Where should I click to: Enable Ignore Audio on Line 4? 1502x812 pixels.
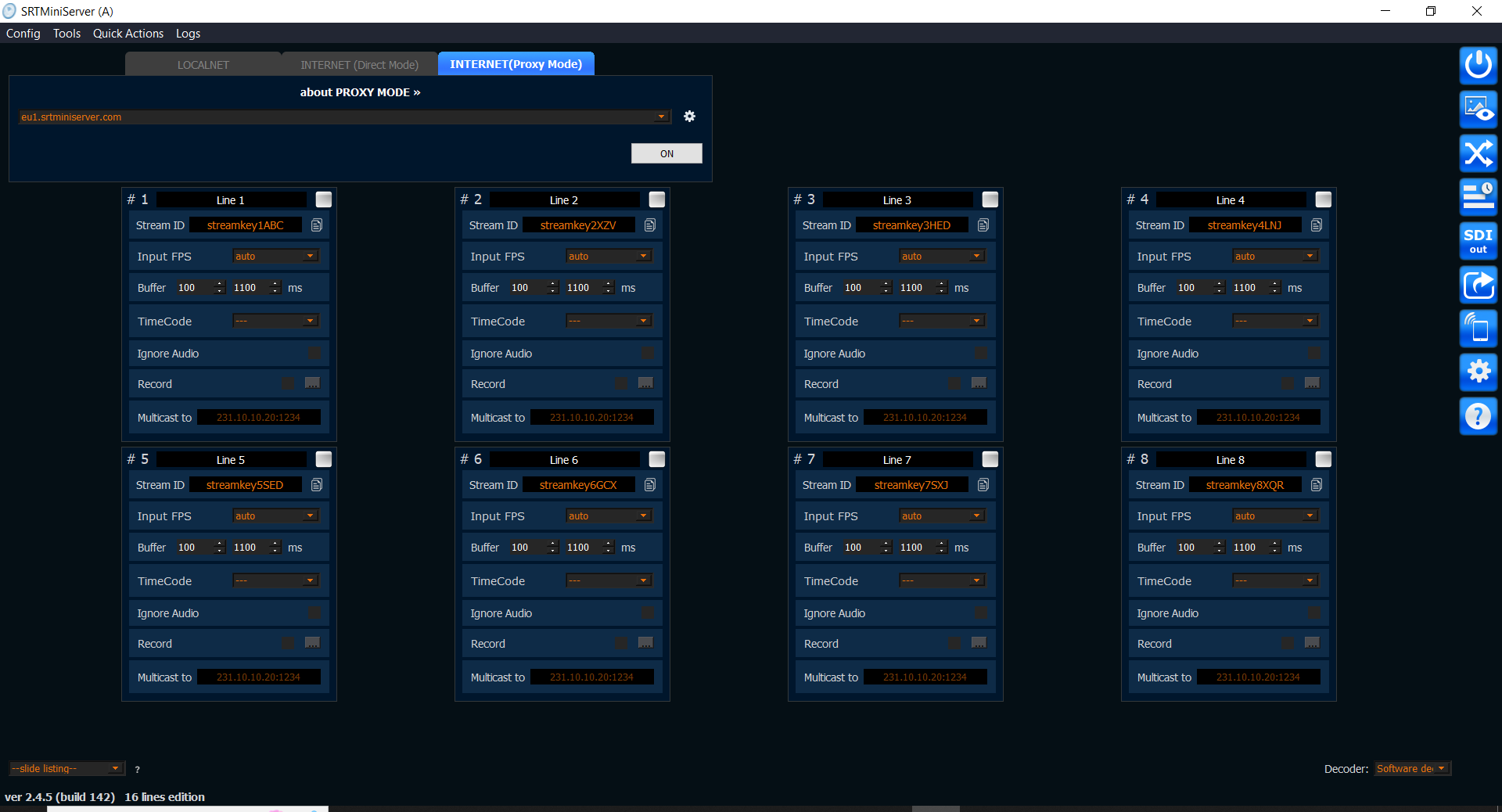pos(1314,353)
